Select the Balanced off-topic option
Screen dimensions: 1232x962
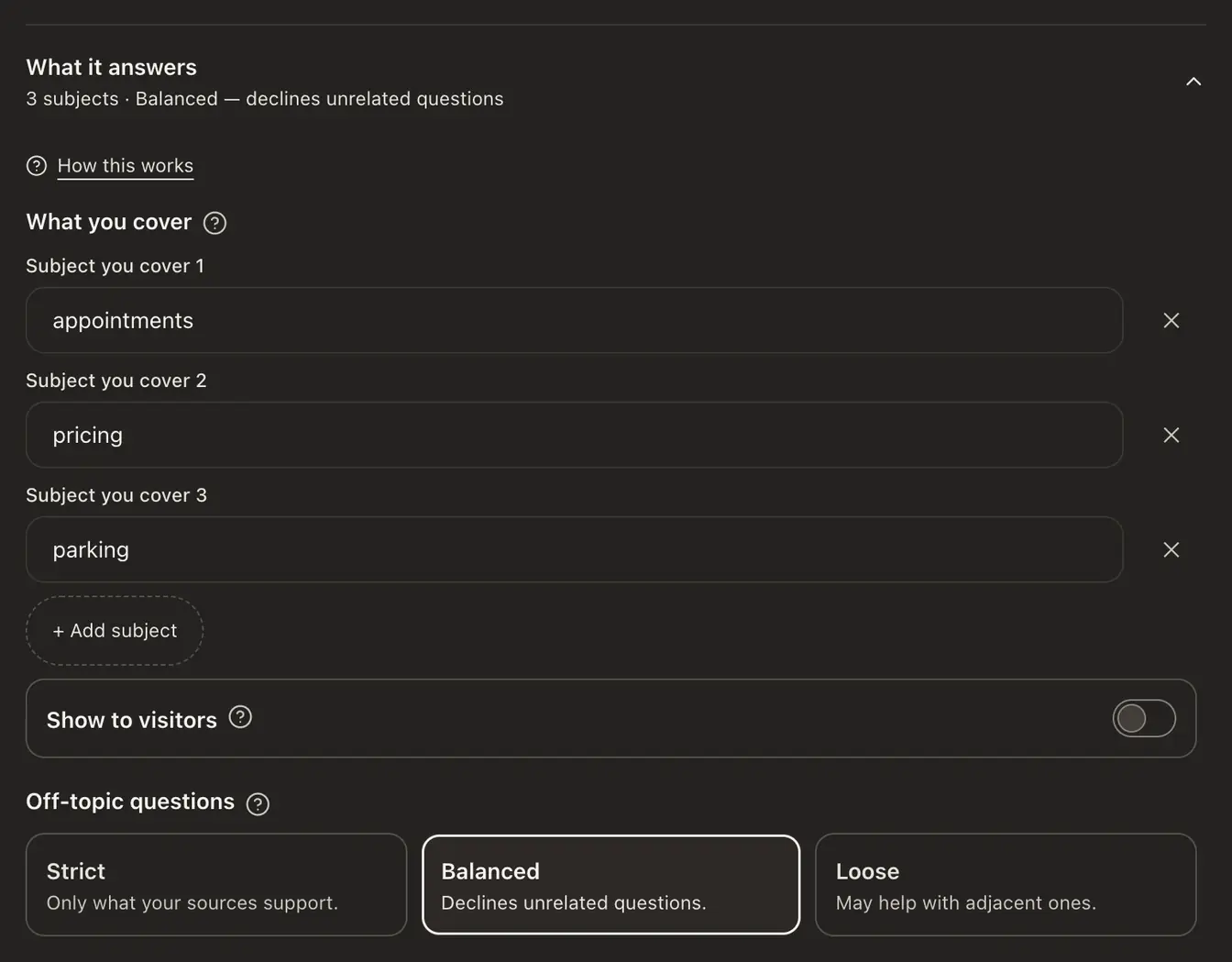(610, 885)
